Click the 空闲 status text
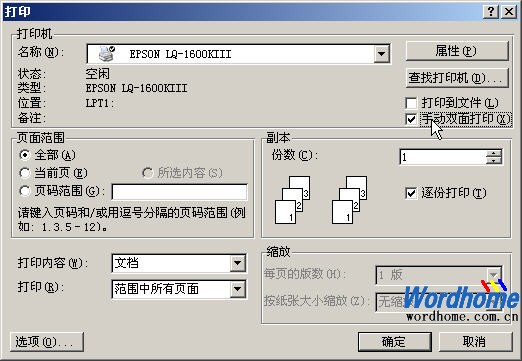522x361 pixels. [x=97, y=74]
